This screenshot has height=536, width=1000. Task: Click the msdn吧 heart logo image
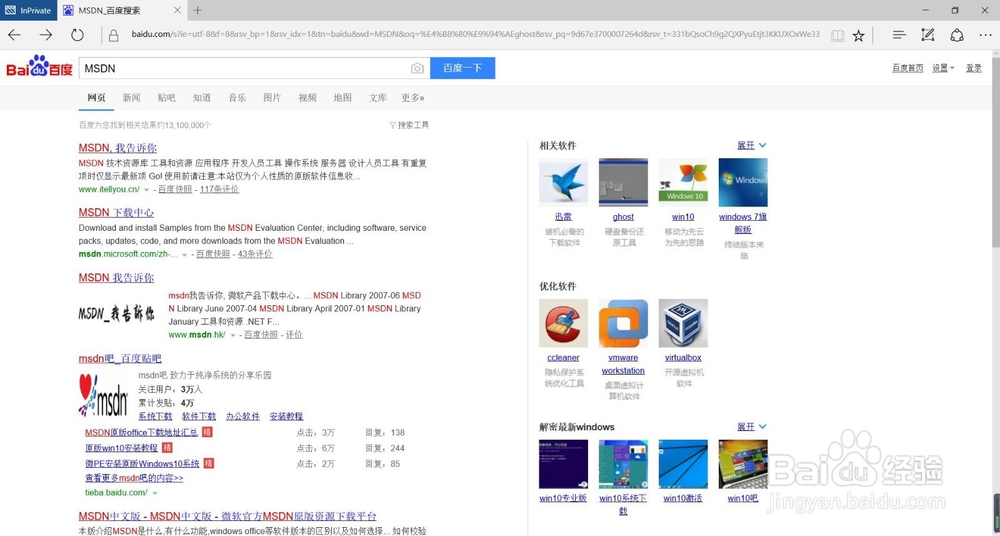click(103, 396)
